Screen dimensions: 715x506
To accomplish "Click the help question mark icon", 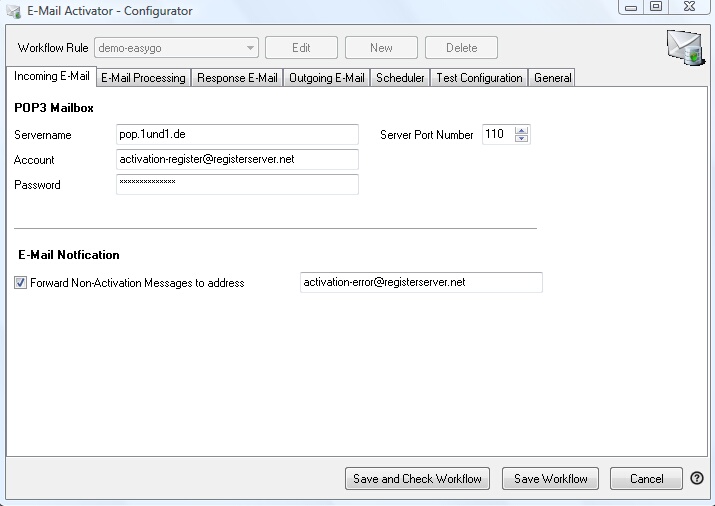I will coord(696,479).
